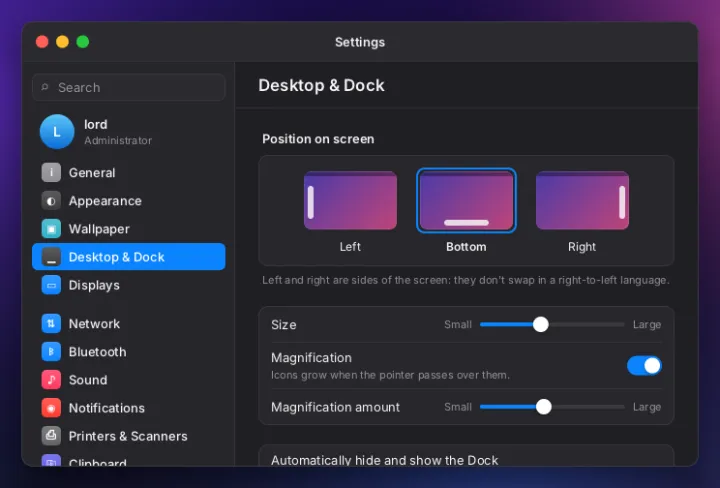The height and width of the screenshot is (488, 720).
Task: Click the Administrator subtitle text
Action: (118, 140)
